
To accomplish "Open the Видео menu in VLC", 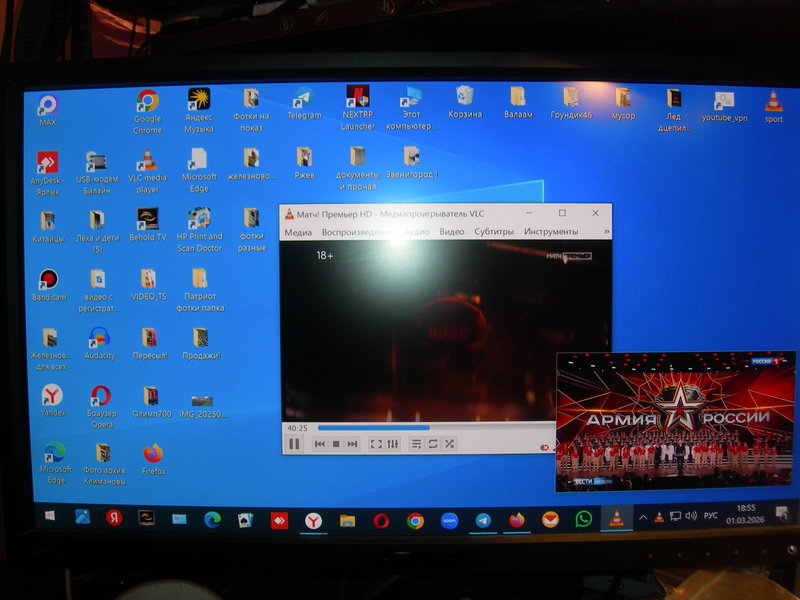I will coord(452,232).
